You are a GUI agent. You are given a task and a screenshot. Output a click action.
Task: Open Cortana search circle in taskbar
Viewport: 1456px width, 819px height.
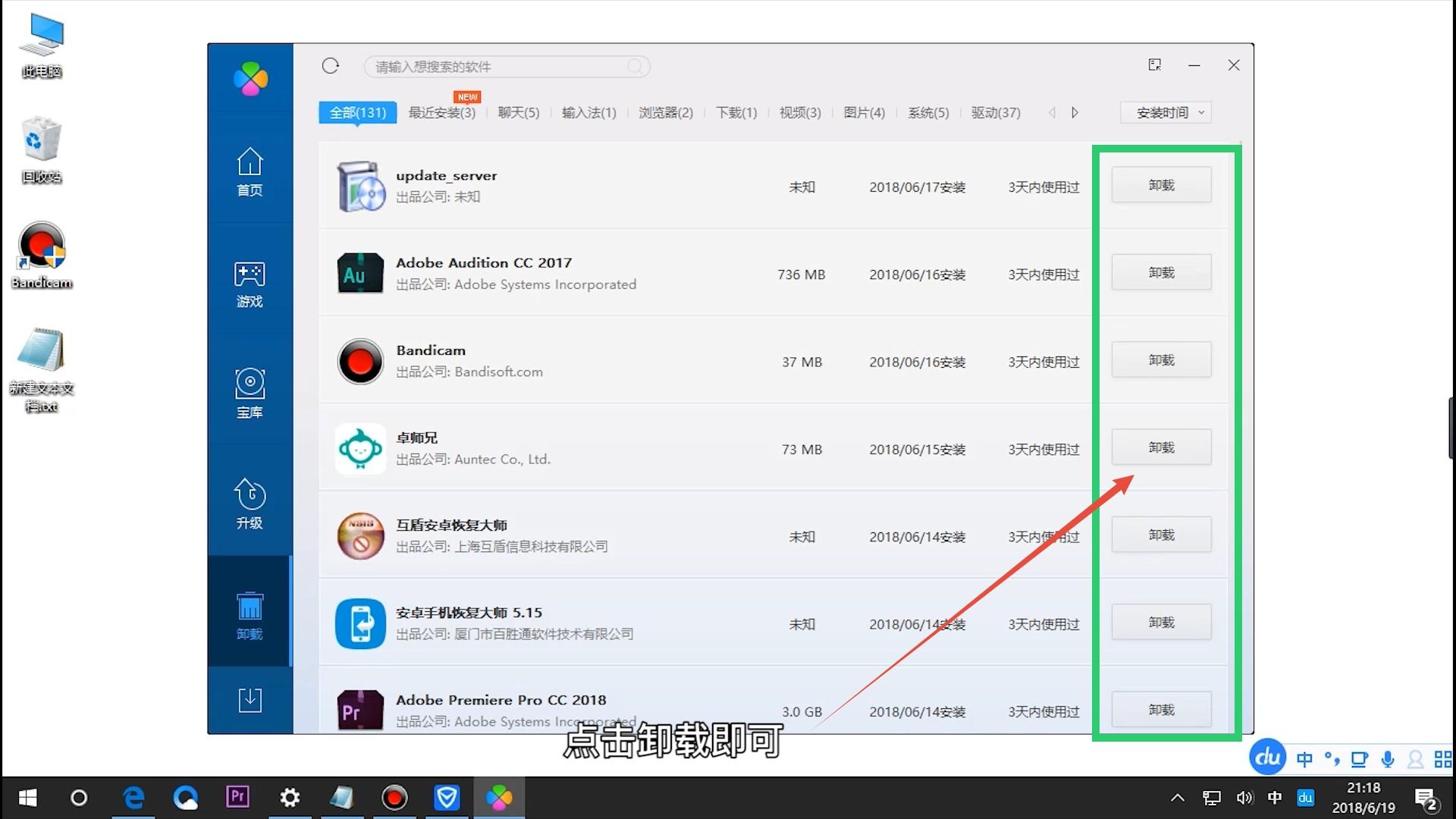[x=79, y=798]
